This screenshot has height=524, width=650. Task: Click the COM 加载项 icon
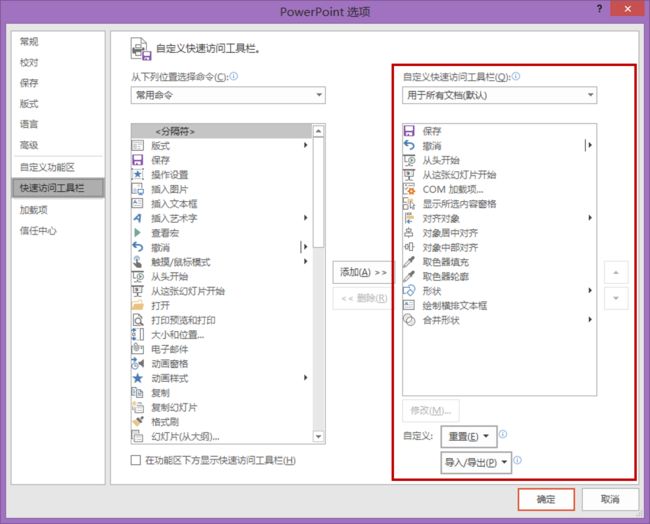tap(409, 189)
